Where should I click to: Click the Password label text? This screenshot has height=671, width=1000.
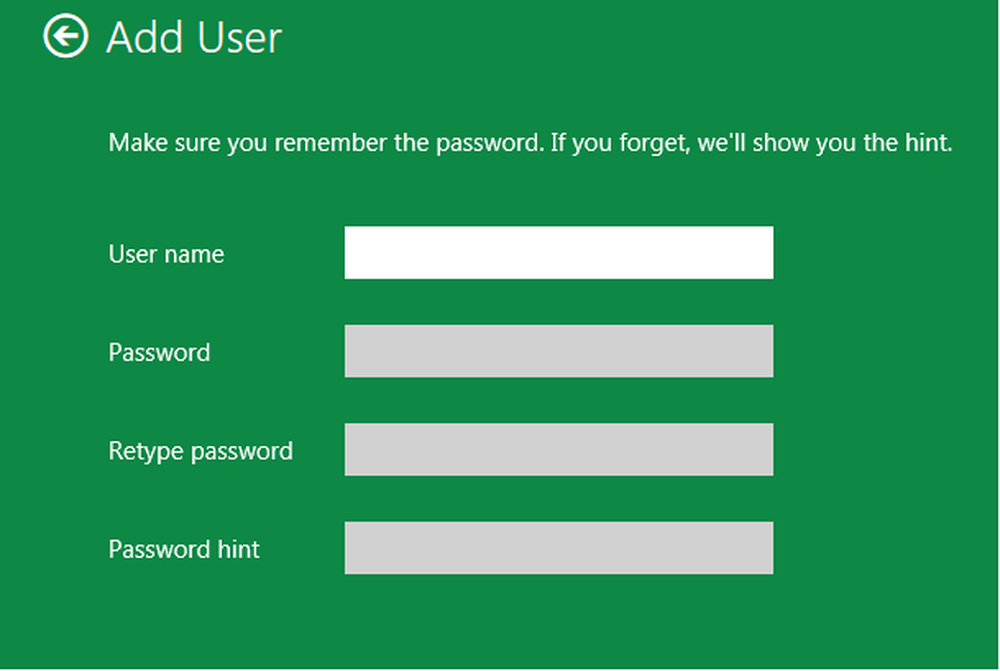tap(159, 352)
